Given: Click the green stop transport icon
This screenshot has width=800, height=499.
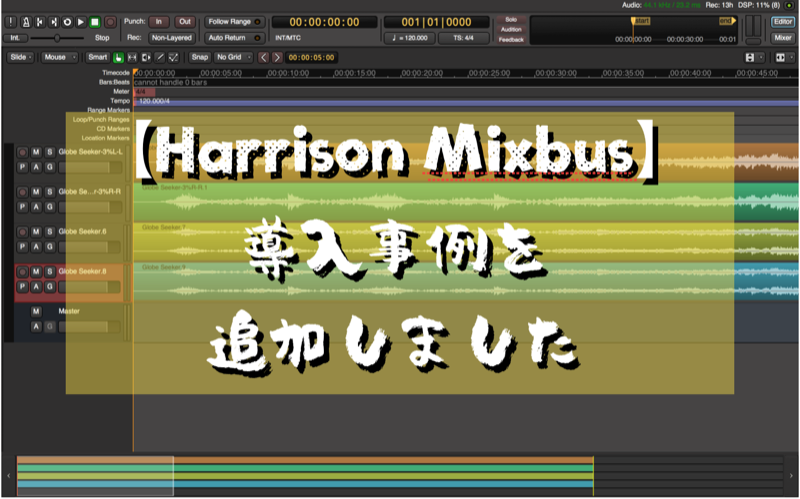Looking at the screenshot, I should [94, 22].
